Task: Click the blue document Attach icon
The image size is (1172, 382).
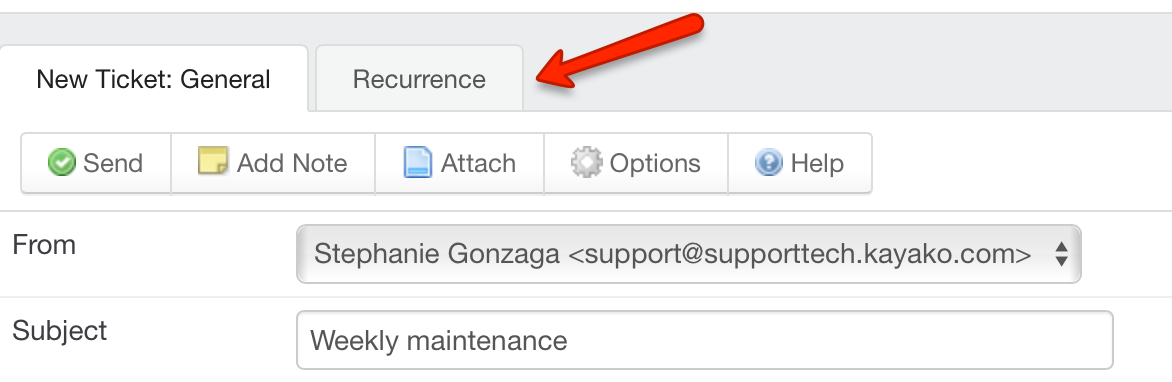Action: pyautogui.click(x=418, y=162)
